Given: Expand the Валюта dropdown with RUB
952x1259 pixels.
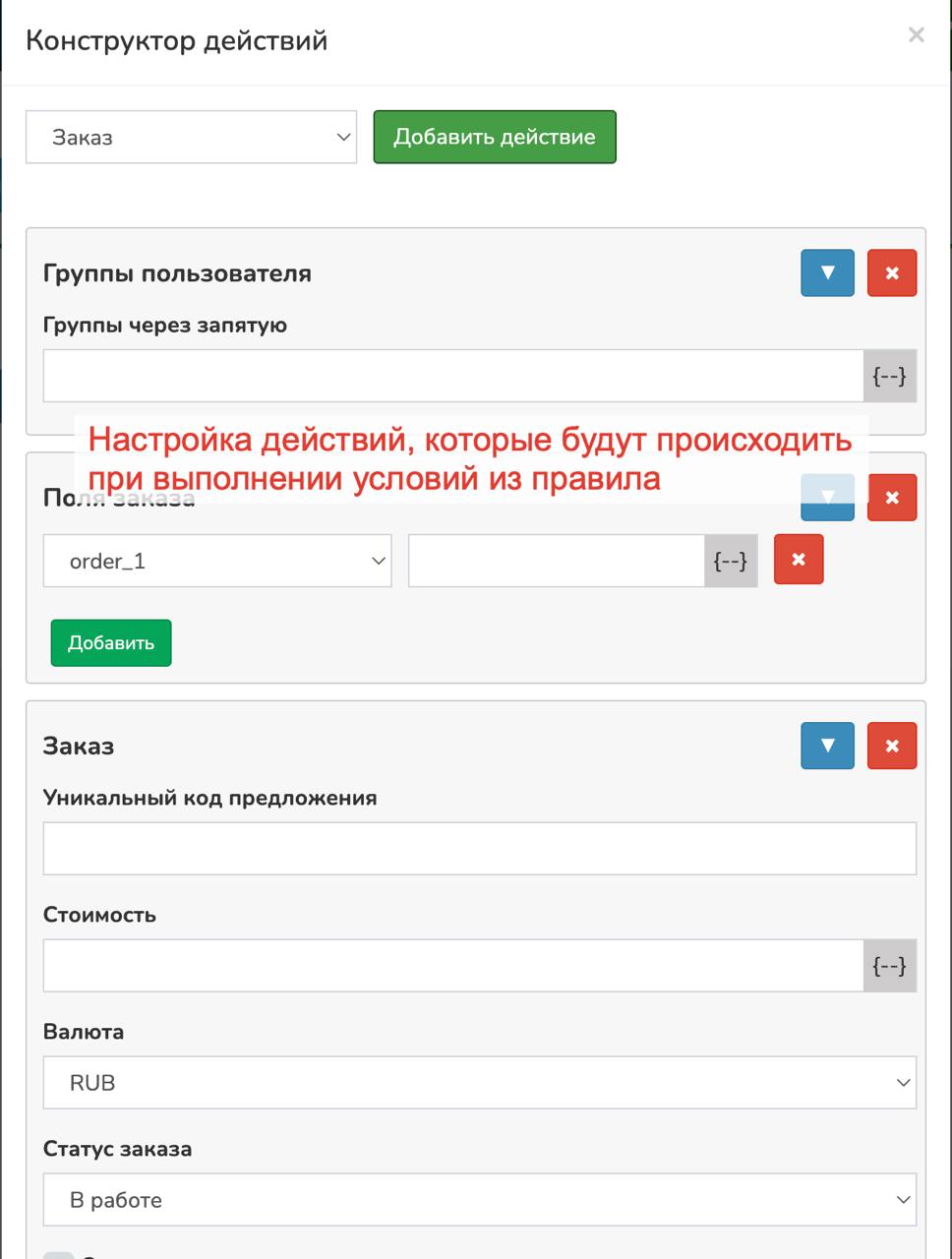Looking at the screenshot, I should (x=479, y=1083).
